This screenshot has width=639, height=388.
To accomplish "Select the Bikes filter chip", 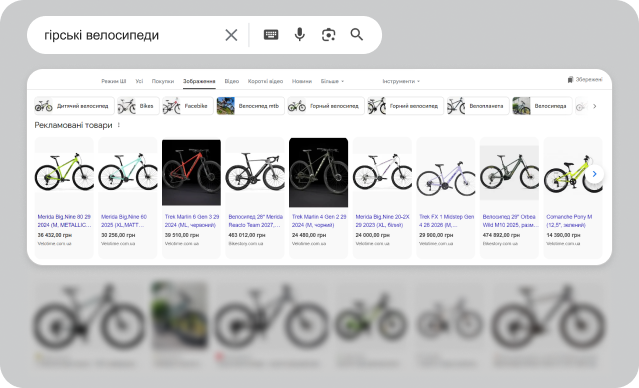I will pos(138,106).
